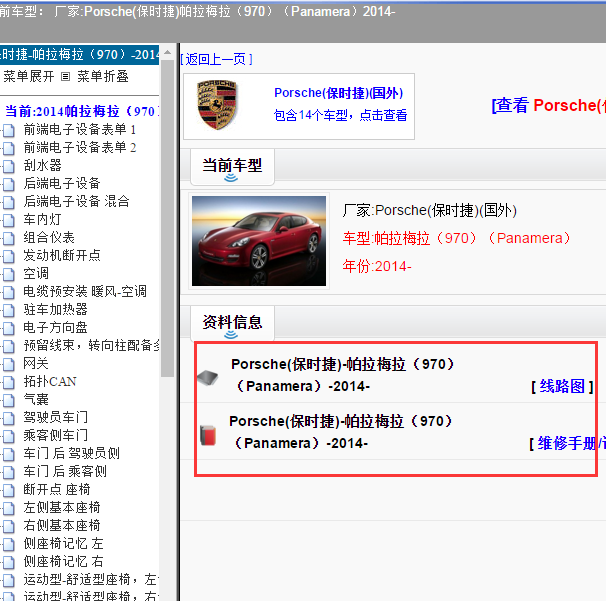This screenshot has height=601, width=606.
Task: Click the gray chip icon beside 线路图 entry
Action: [208, 377]
